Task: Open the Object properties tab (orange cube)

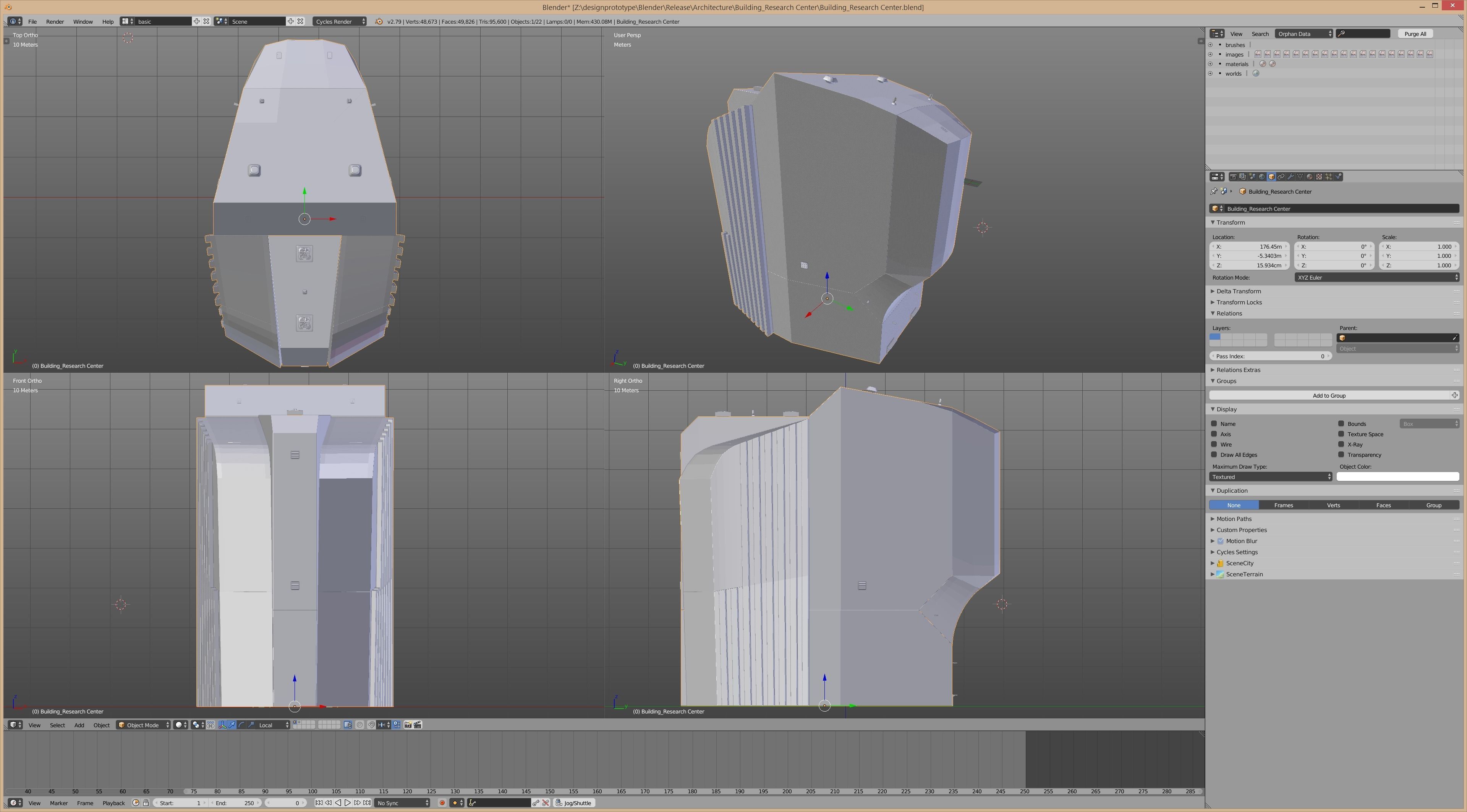Action: tap(1272, 176)
